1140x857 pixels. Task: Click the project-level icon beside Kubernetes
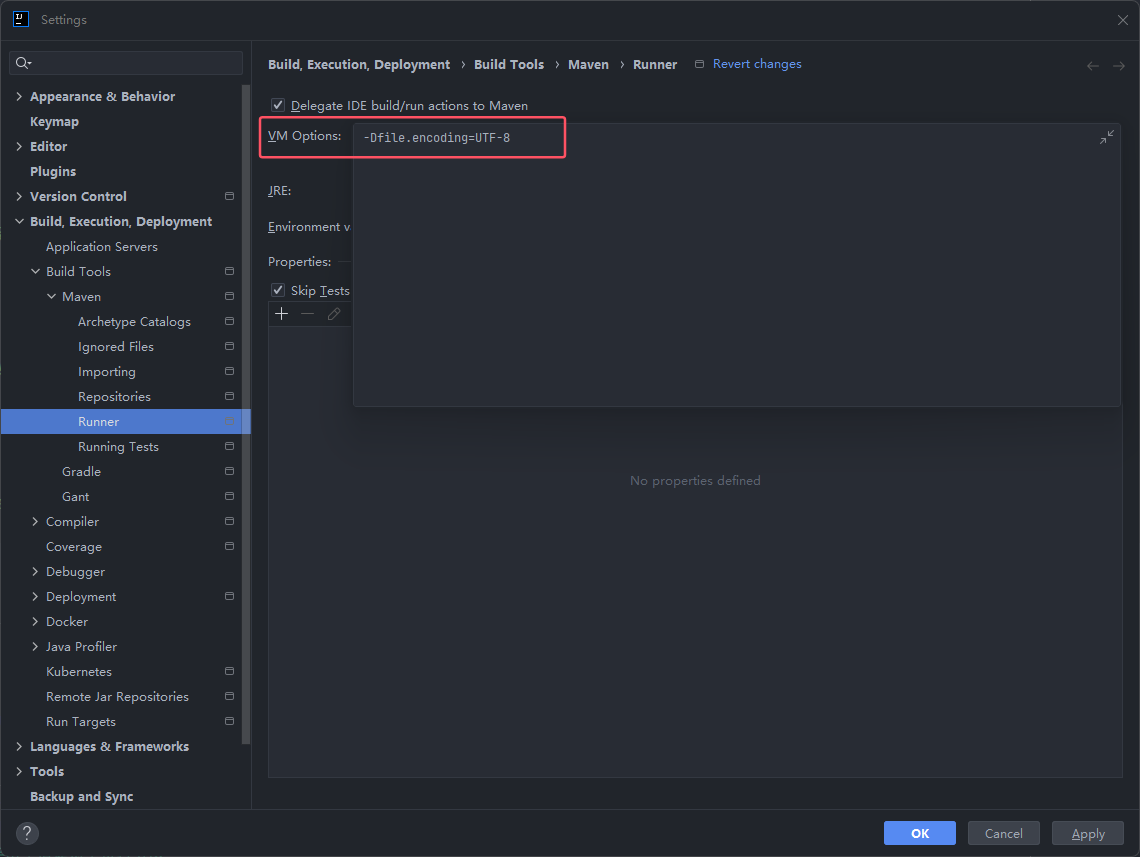[x=229, y=671]
